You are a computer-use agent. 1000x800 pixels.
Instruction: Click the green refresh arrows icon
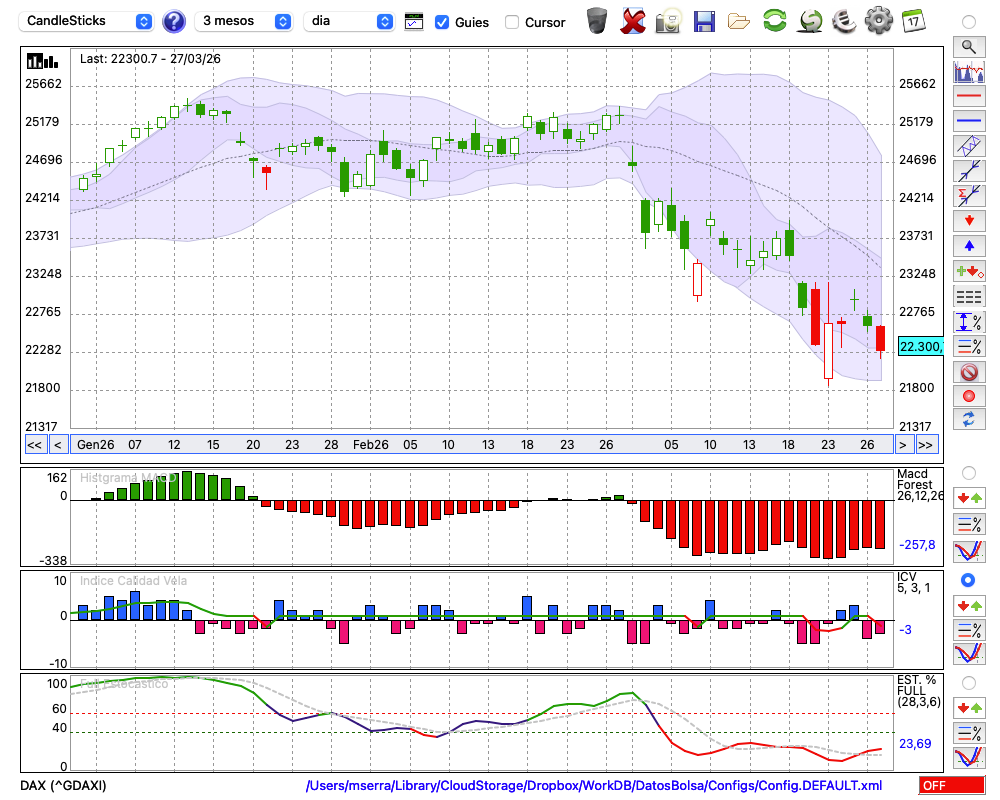pyautogui.click(x=774, y=20)
